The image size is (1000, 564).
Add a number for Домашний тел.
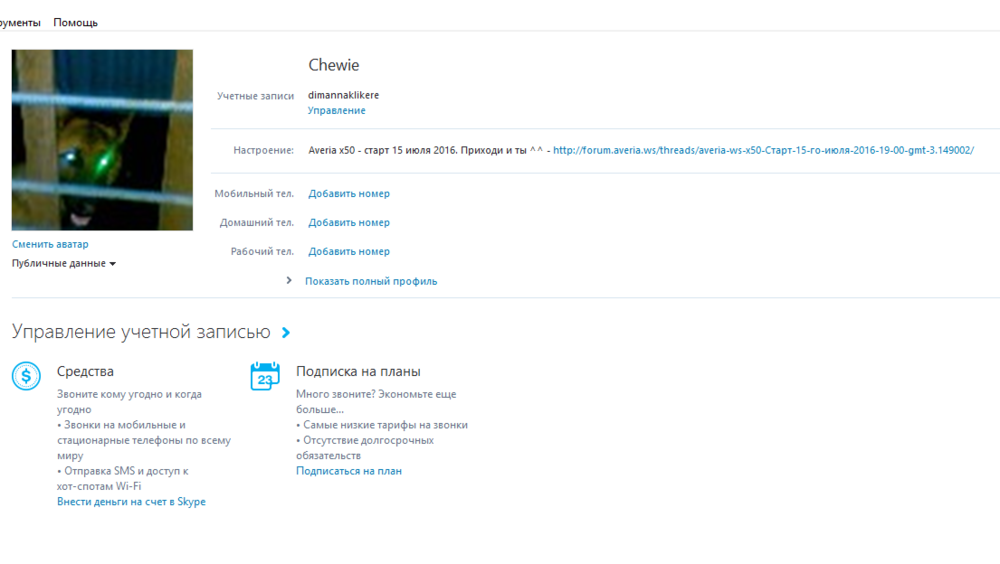coord(348,223)
